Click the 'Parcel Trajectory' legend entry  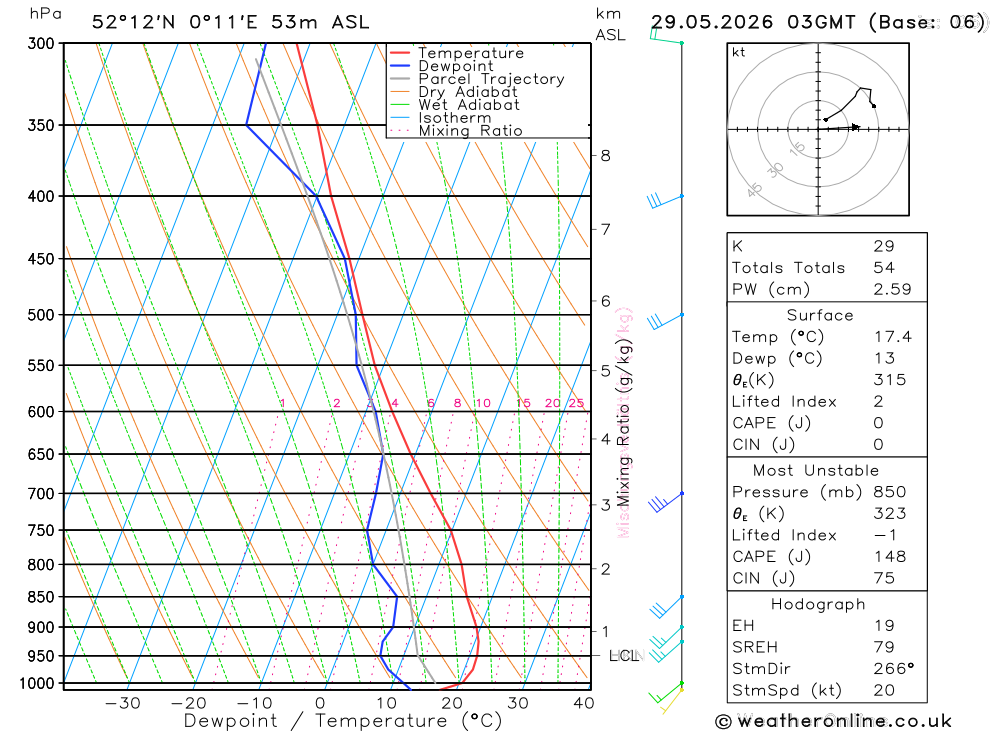point(477,78)
